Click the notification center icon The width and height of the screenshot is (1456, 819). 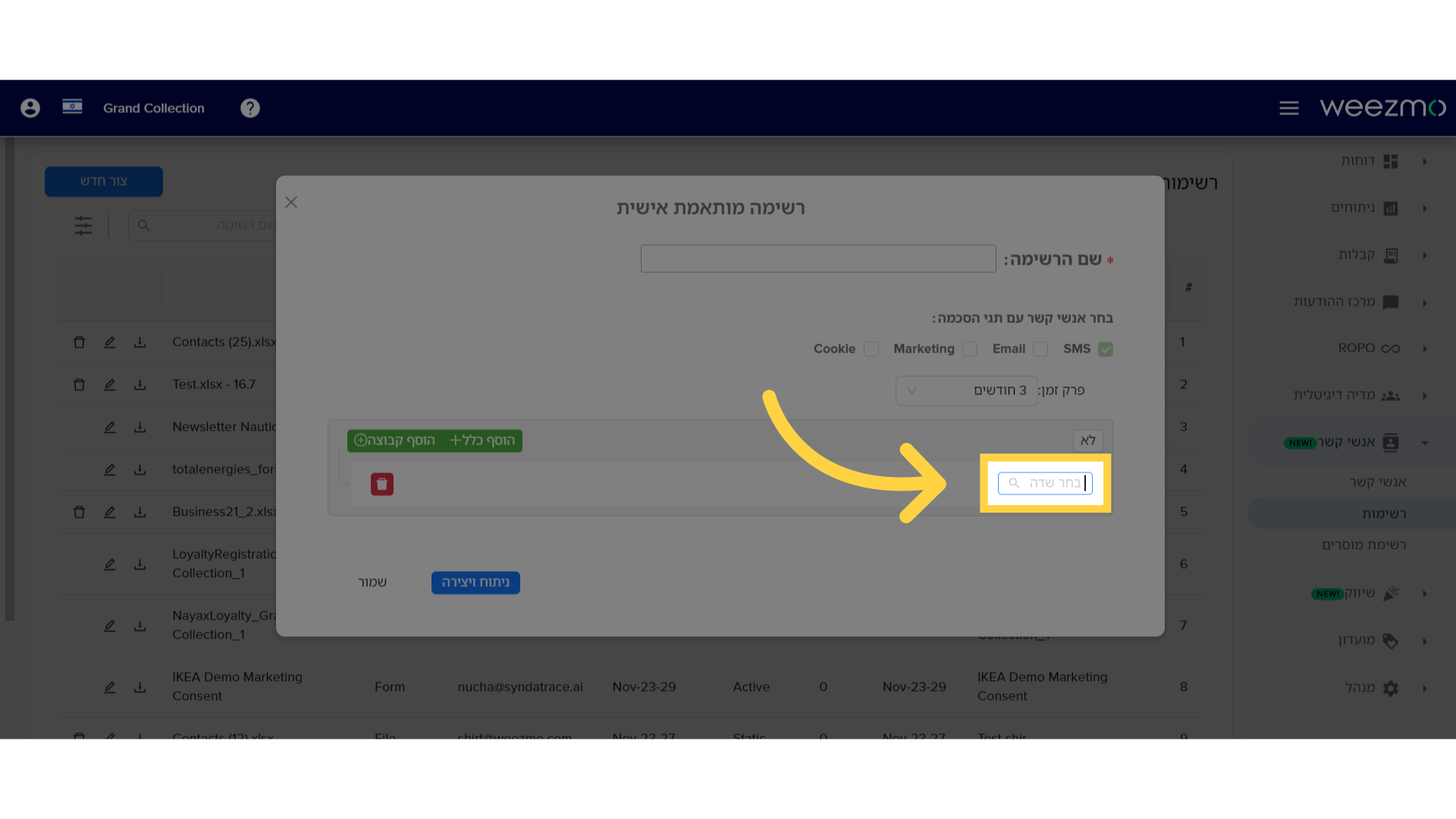tap(1391, 301)
